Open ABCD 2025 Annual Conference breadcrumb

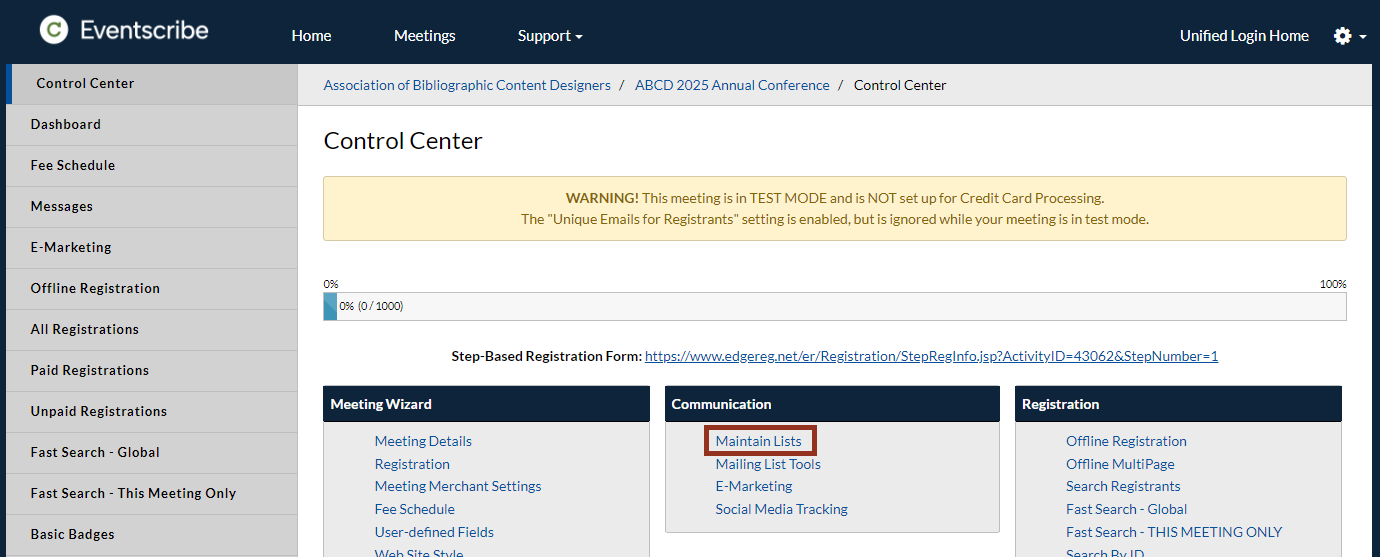pos(732,85)
